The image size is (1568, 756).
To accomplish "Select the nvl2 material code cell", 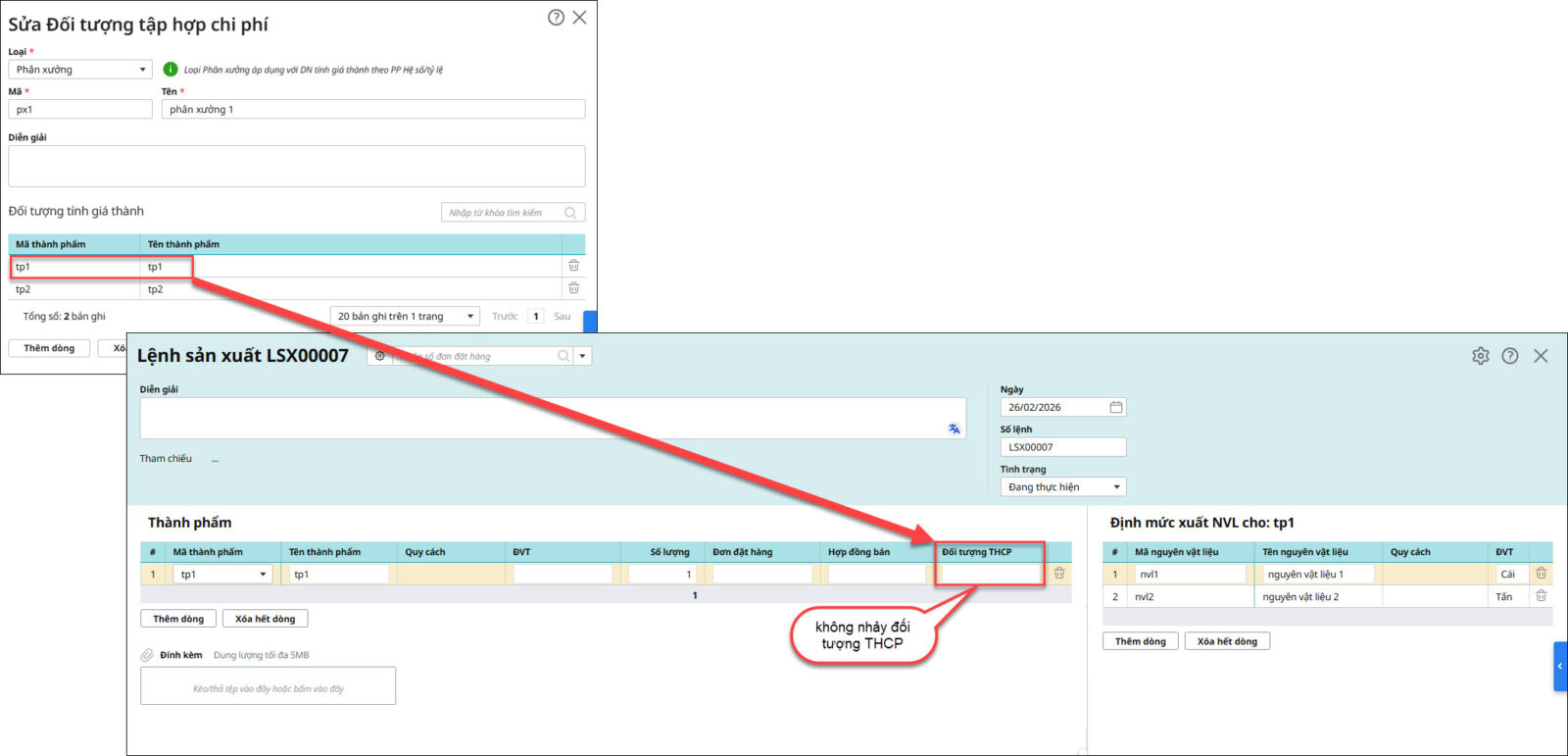I will coord(1191,597).
